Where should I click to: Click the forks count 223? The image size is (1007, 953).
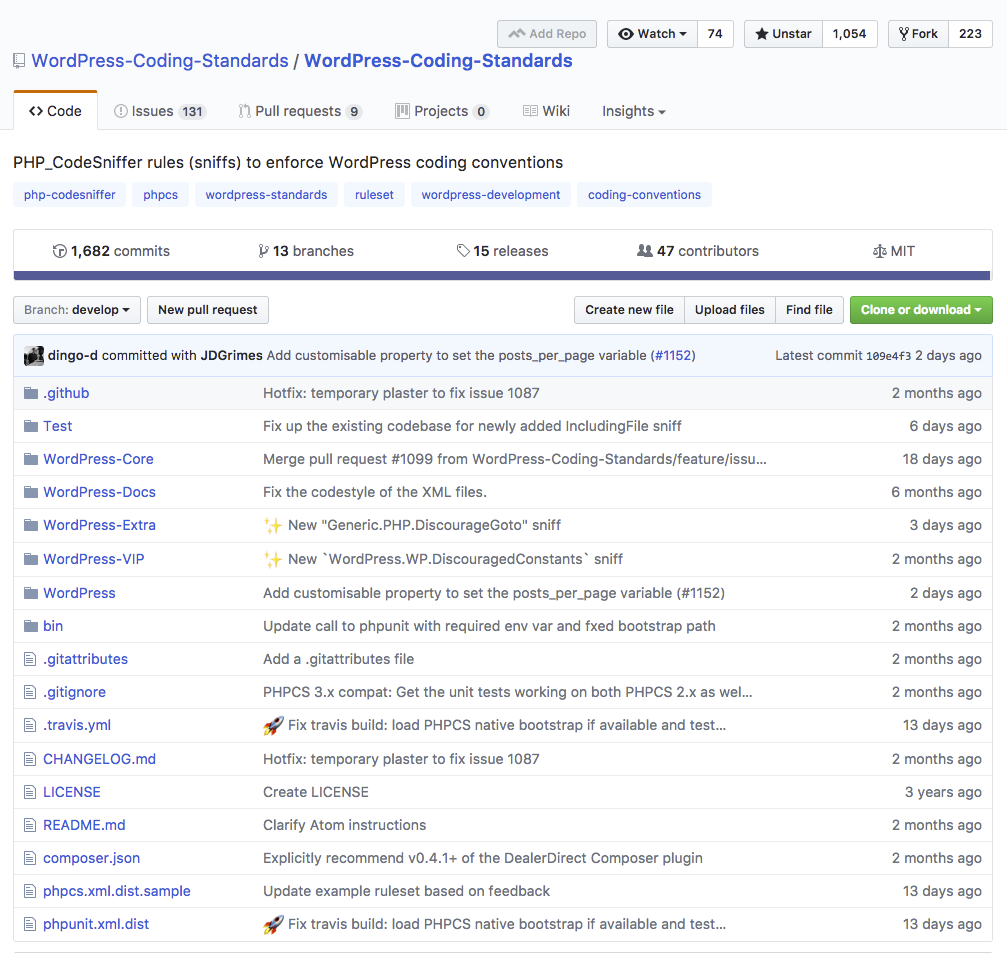970,34
